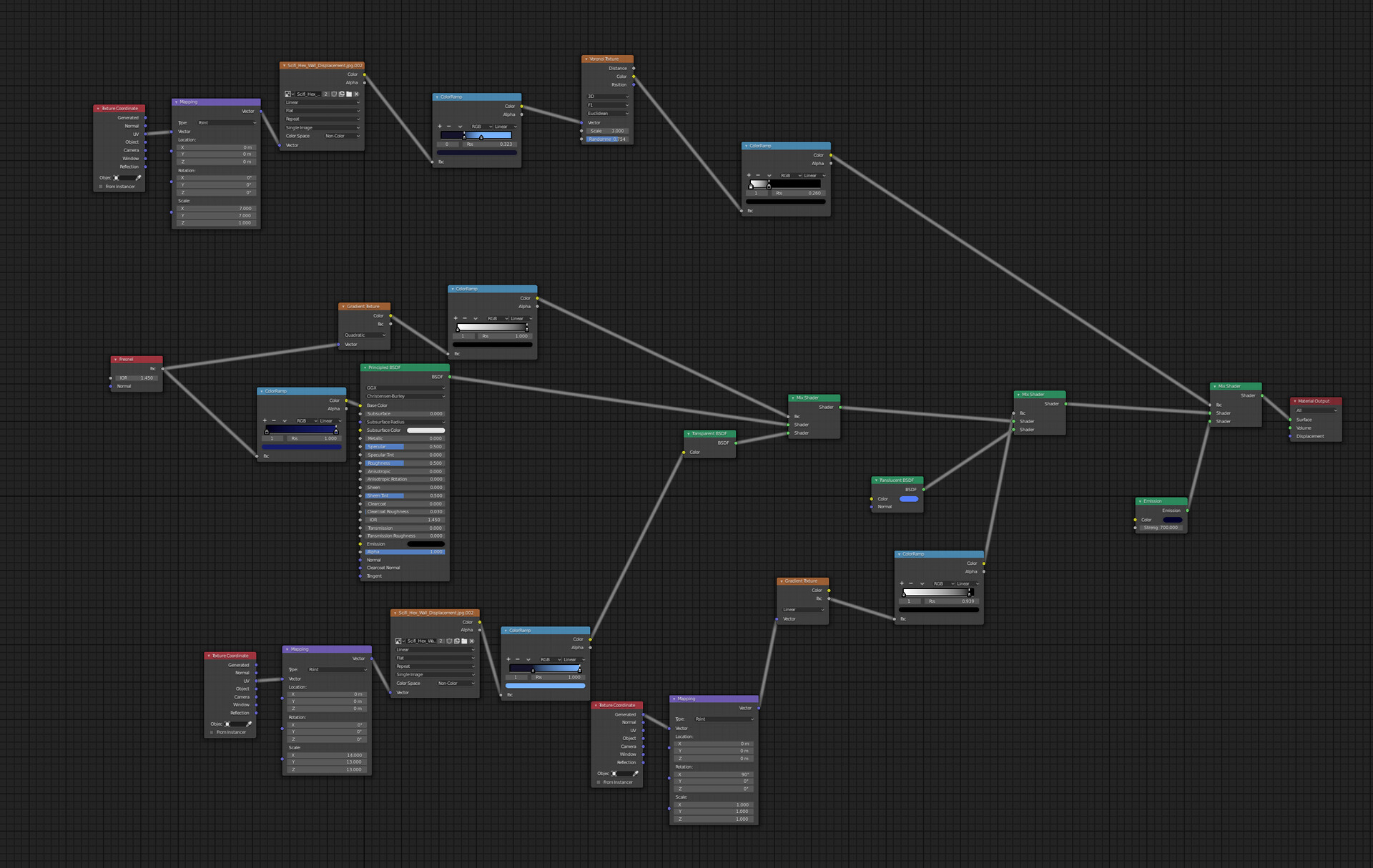Screen dimensions: 1373x868
Task: Collapse the Principled BSDF node via header triangle
Action: tap(365, 368)
